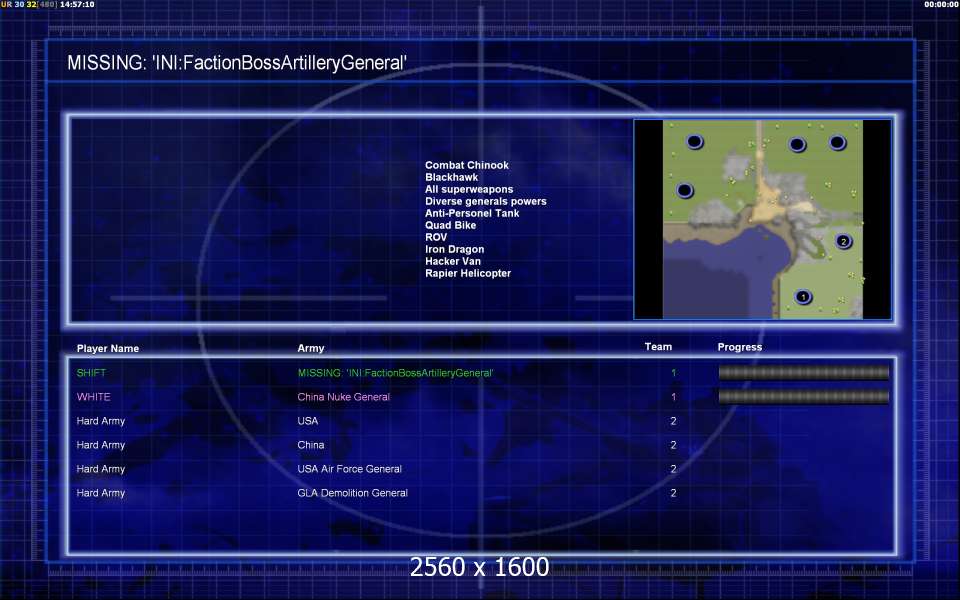960x600 pixels.
Task: Click the Progress column header
Action: 740,347
